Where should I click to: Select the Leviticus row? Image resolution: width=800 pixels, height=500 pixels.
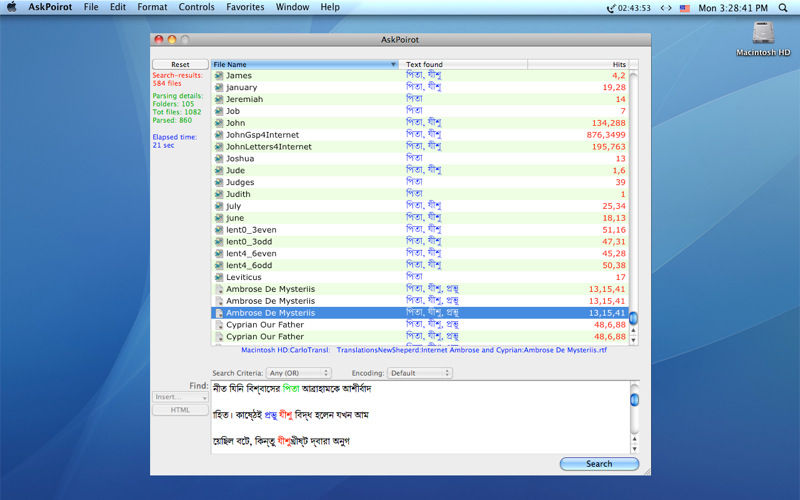coord(419,277)
